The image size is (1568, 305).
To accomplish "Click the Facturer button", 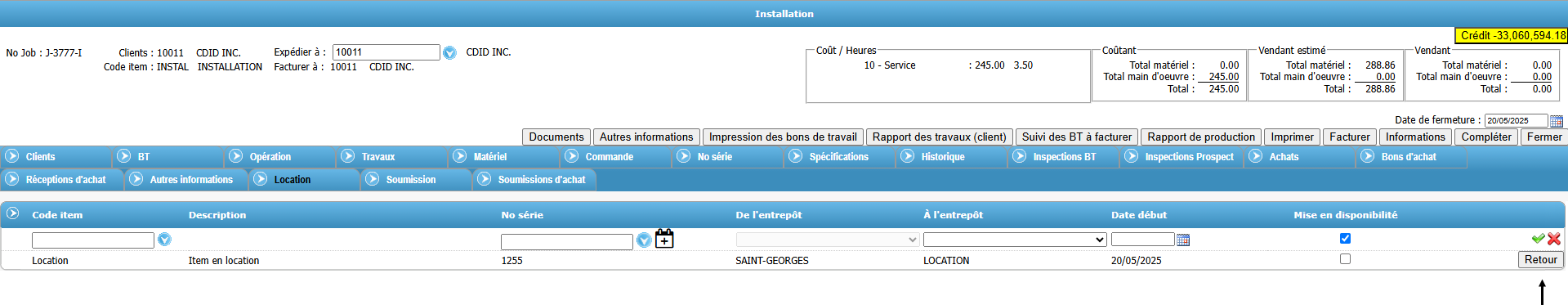I will 1350,137.
